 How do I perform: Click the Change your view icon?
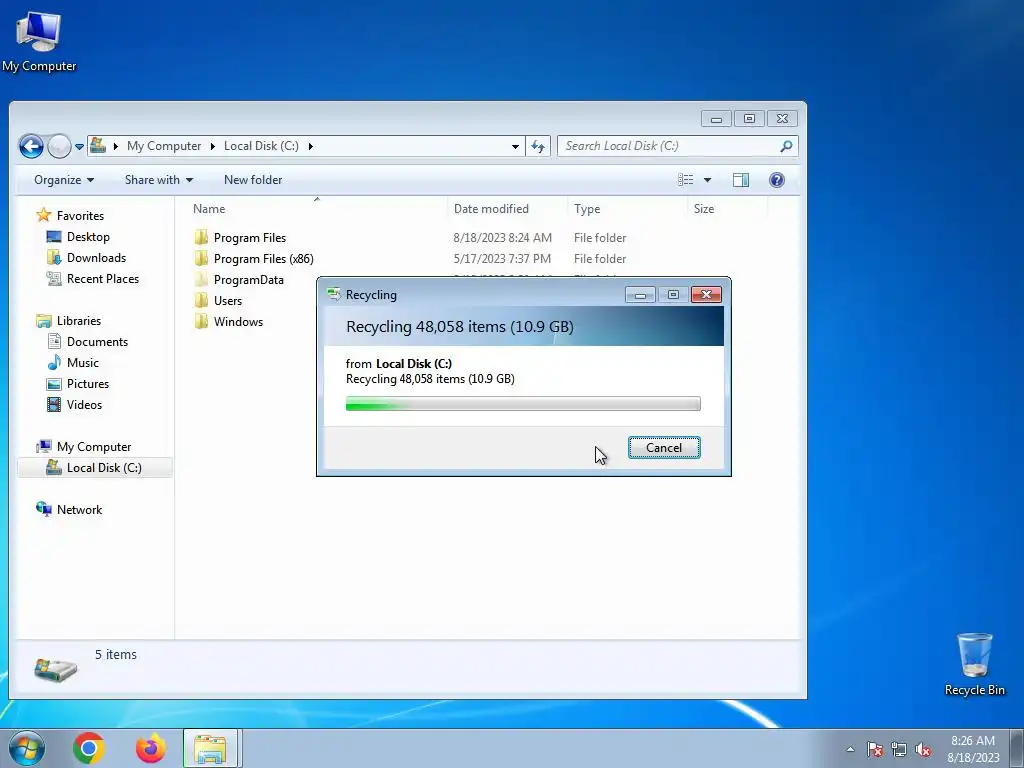(x=685, y=180)
